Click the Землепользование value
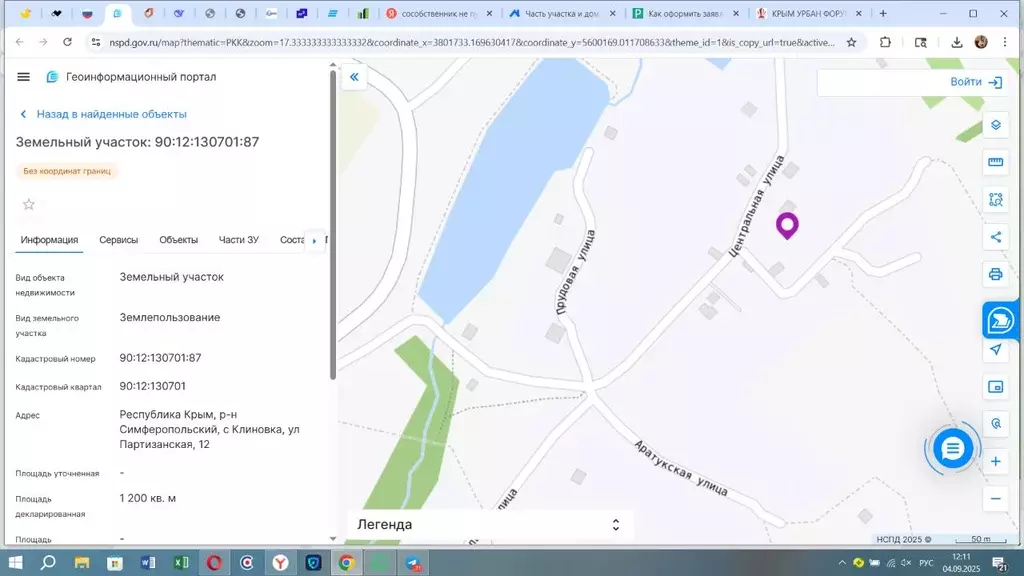This screenshot has height=576, width=1024. (170, 317)
